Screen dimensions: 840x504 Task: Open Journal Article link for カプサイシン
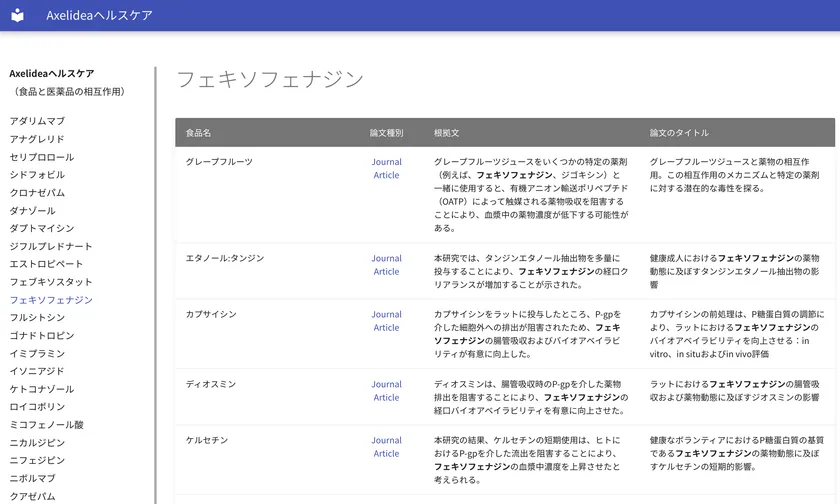click(x=386, y=321)
